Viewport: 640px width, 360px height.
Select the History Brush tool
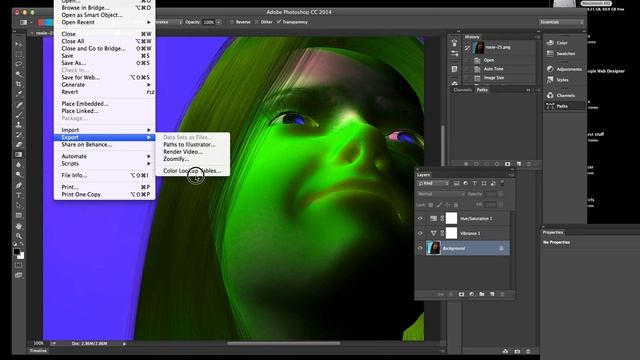pyautogui.click(x=19, y=135)
